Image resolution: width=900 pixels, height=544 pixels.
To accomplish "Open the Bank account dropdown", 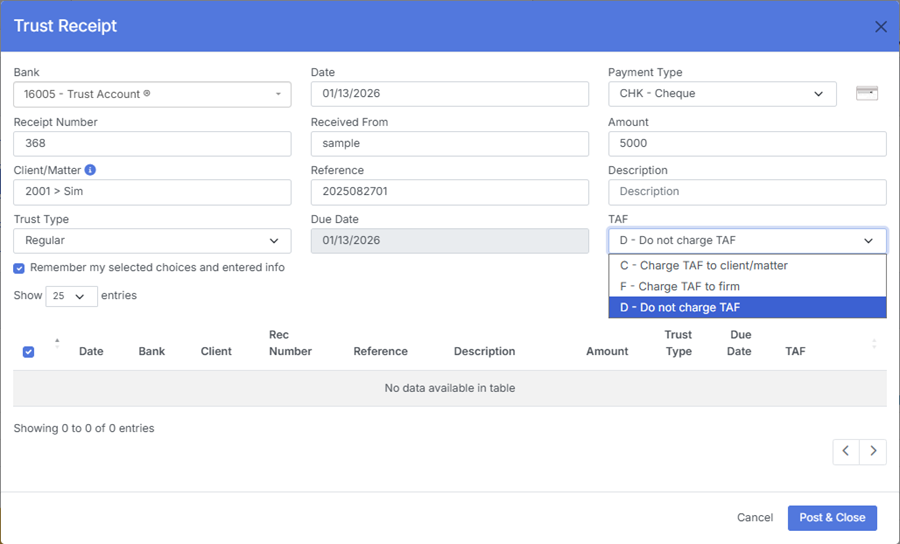I will [x=152, y=94].
